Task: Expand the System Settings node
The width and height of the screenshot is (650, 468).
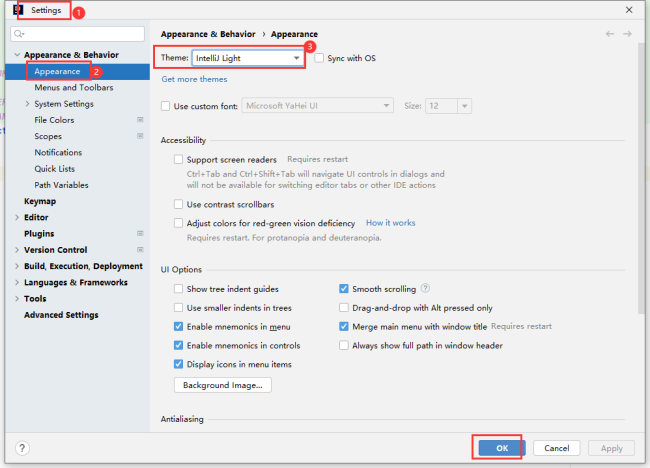Action: [x=27, y=104]
